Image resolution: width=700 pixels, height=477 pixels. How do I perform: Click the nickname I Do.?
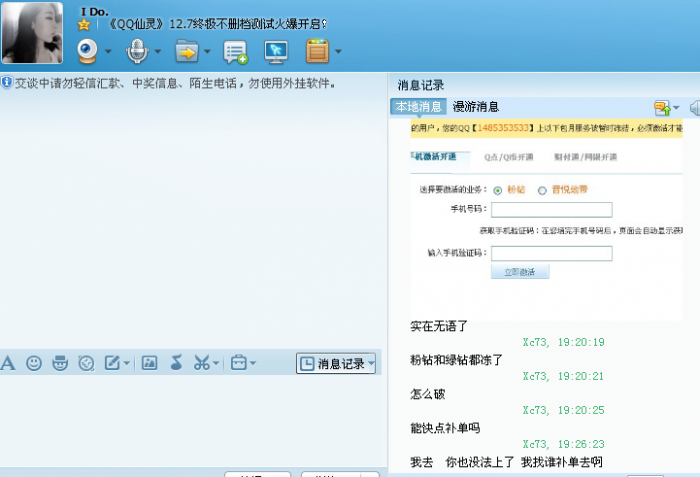[x=95, y=12]
